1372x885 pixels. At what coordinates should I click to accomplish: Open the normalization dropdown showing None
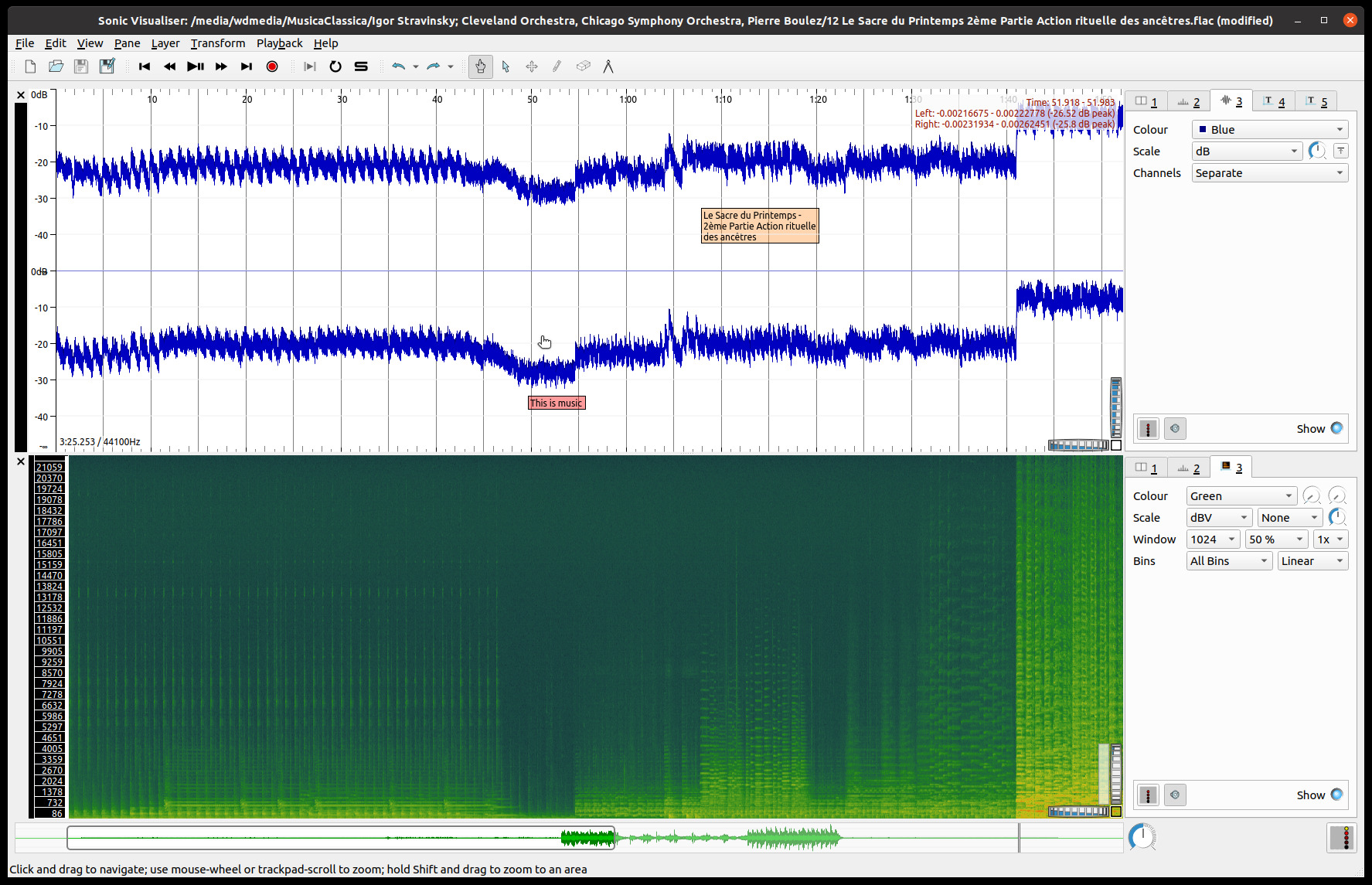(1289, 517)
